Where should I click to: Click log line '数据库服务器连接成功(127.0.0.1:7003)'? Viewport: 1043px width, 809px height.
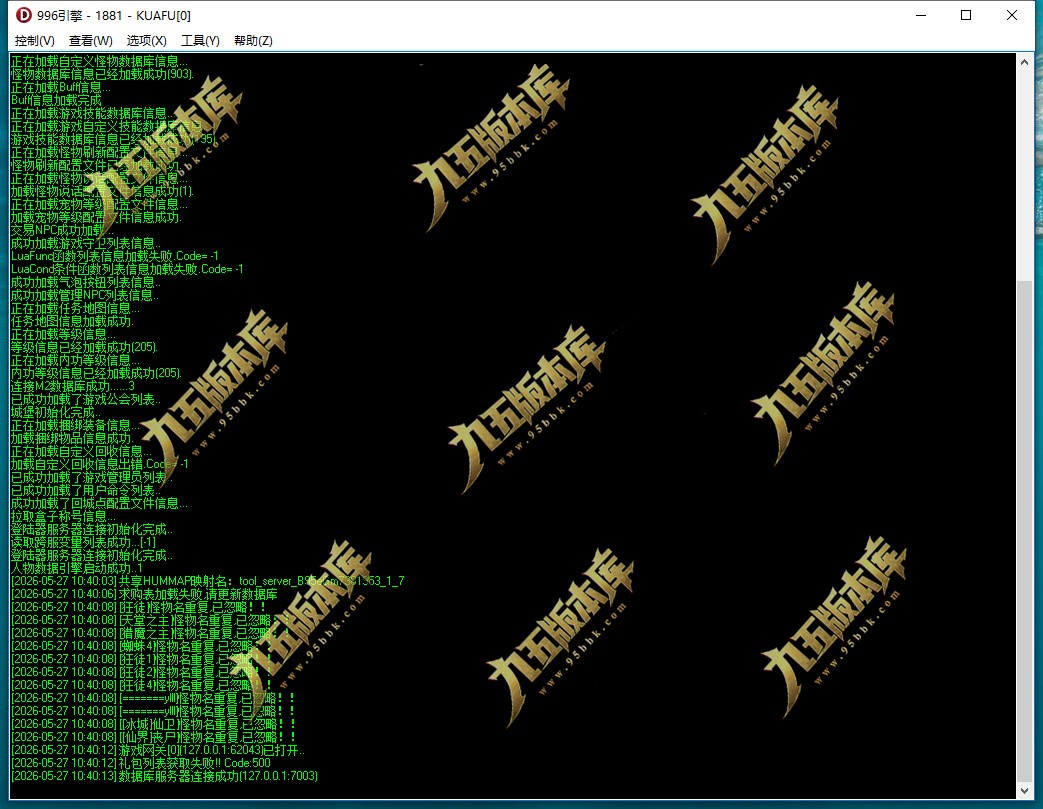(164, 776)
